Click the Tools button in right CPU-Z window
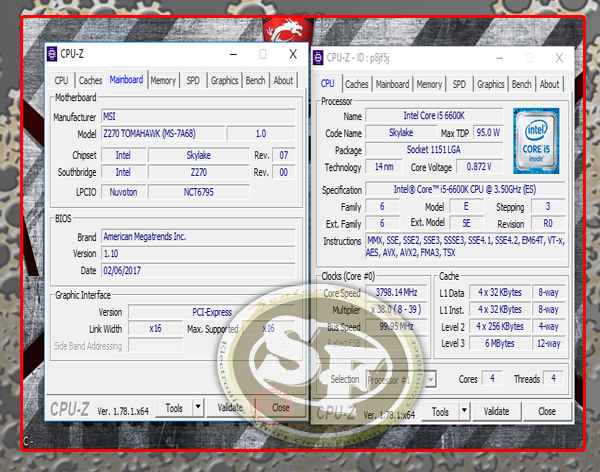Screen dimensions: 600x472 click(440, 412)
